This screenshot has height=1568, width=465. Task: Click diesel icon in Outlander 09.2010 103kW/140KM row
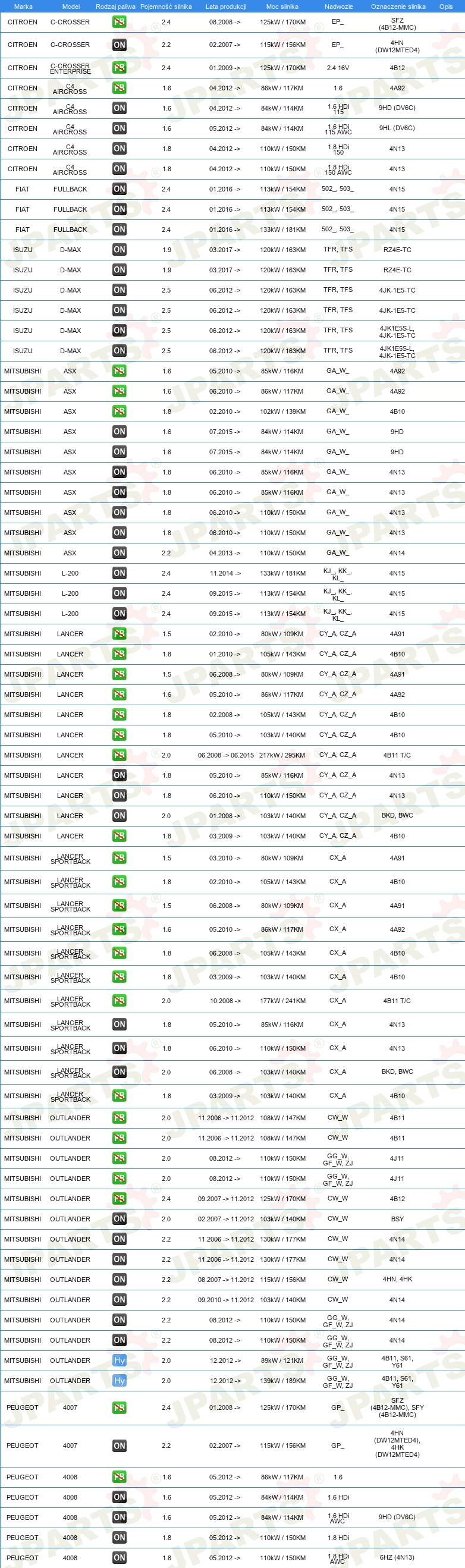coord(120,1300)
